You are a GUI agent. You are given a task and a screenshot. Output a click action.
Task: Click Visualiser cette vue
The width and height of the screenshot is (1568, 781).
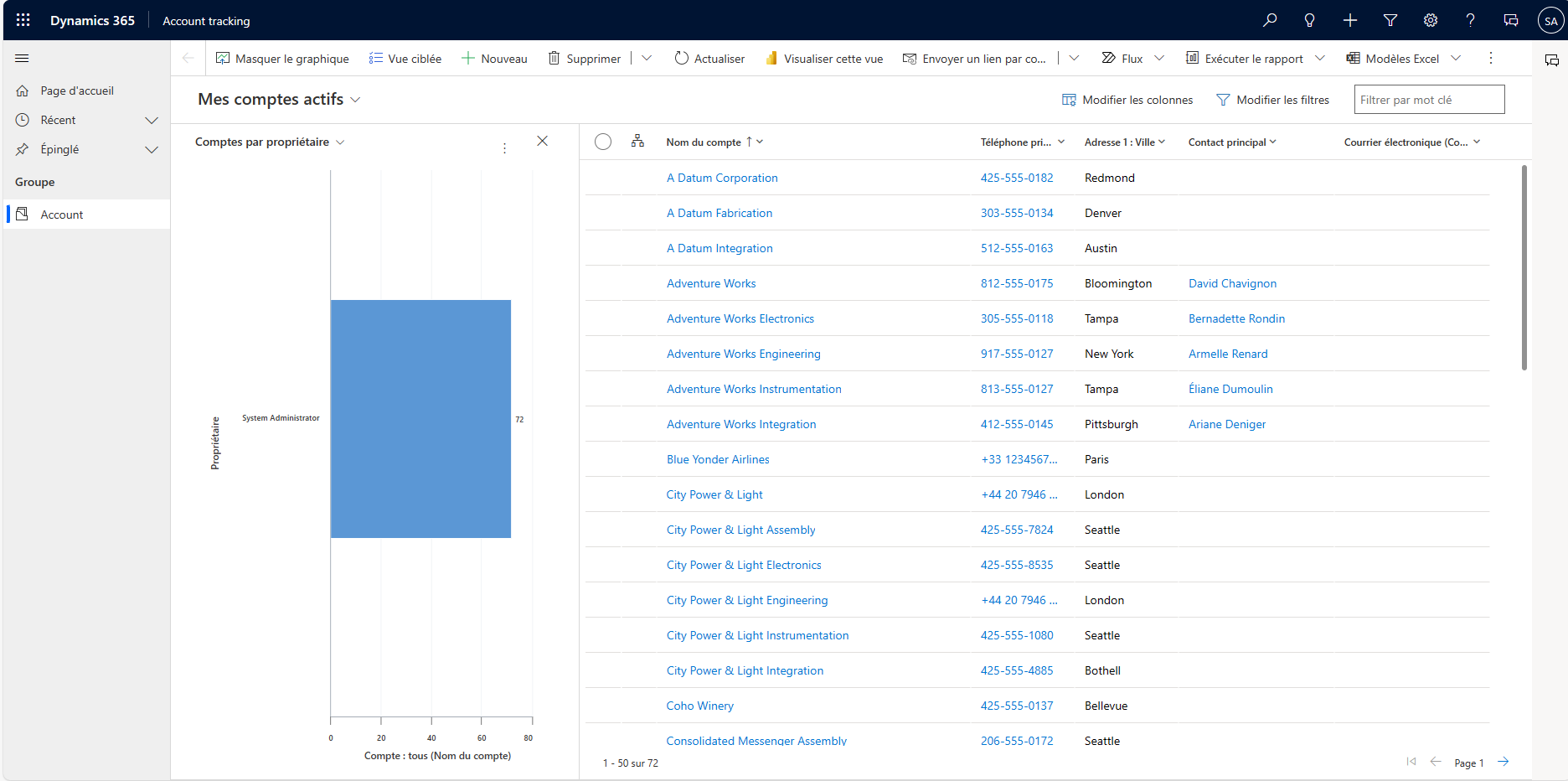824,59
